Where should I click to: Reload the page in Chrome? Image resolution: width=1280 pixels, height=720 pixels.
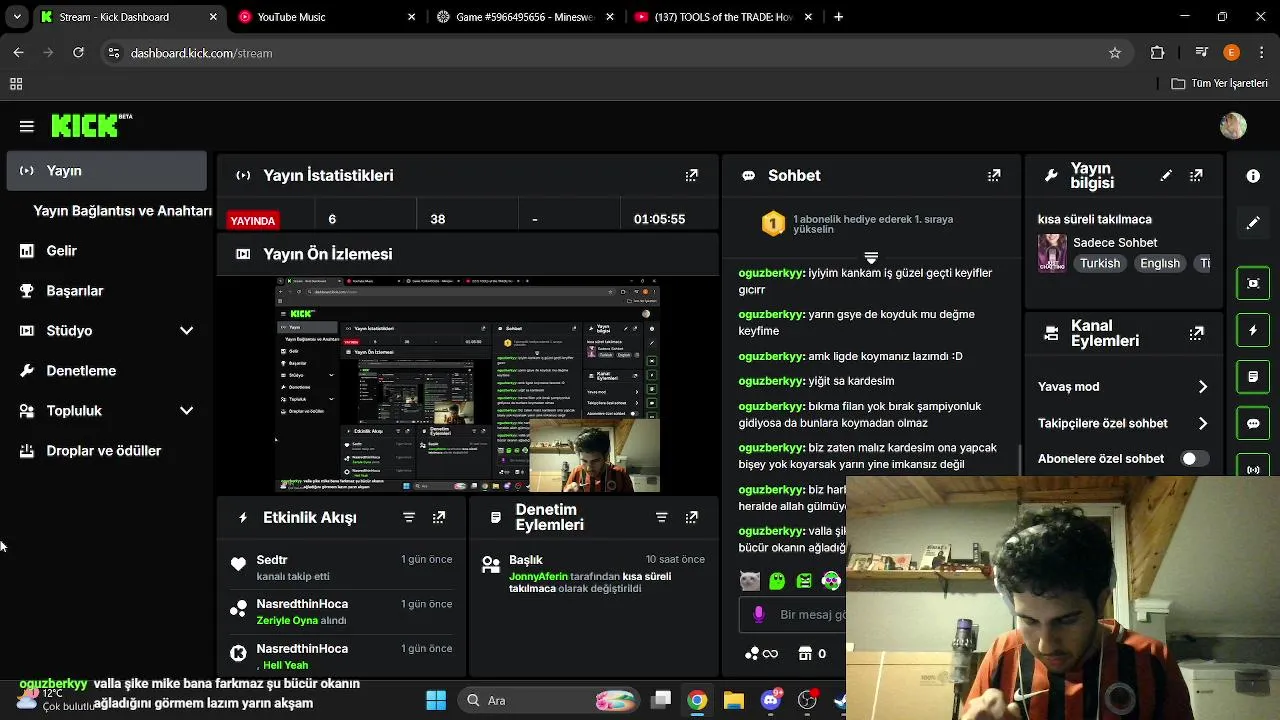[78, 53]
